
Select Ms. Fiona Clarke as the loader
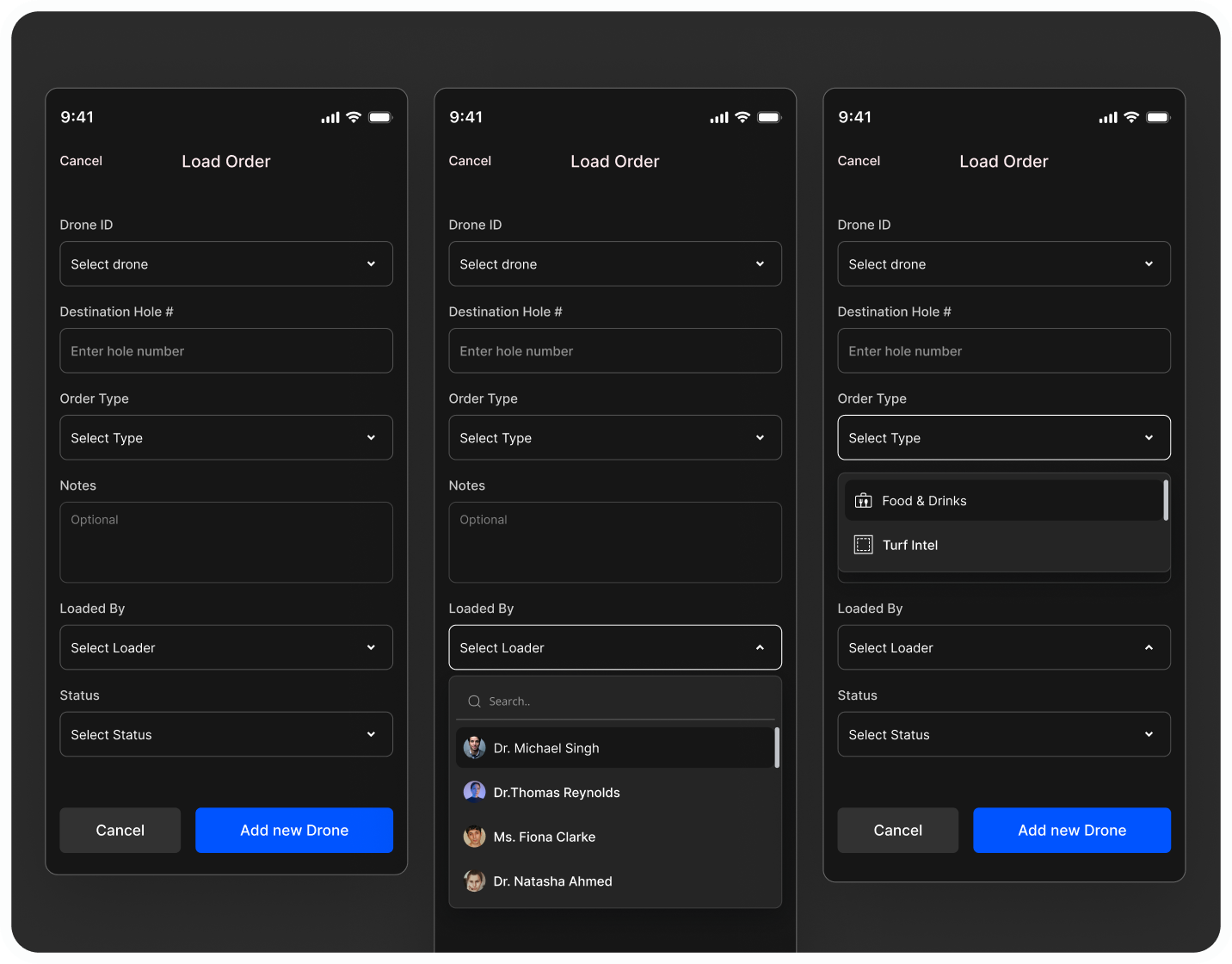545,837
